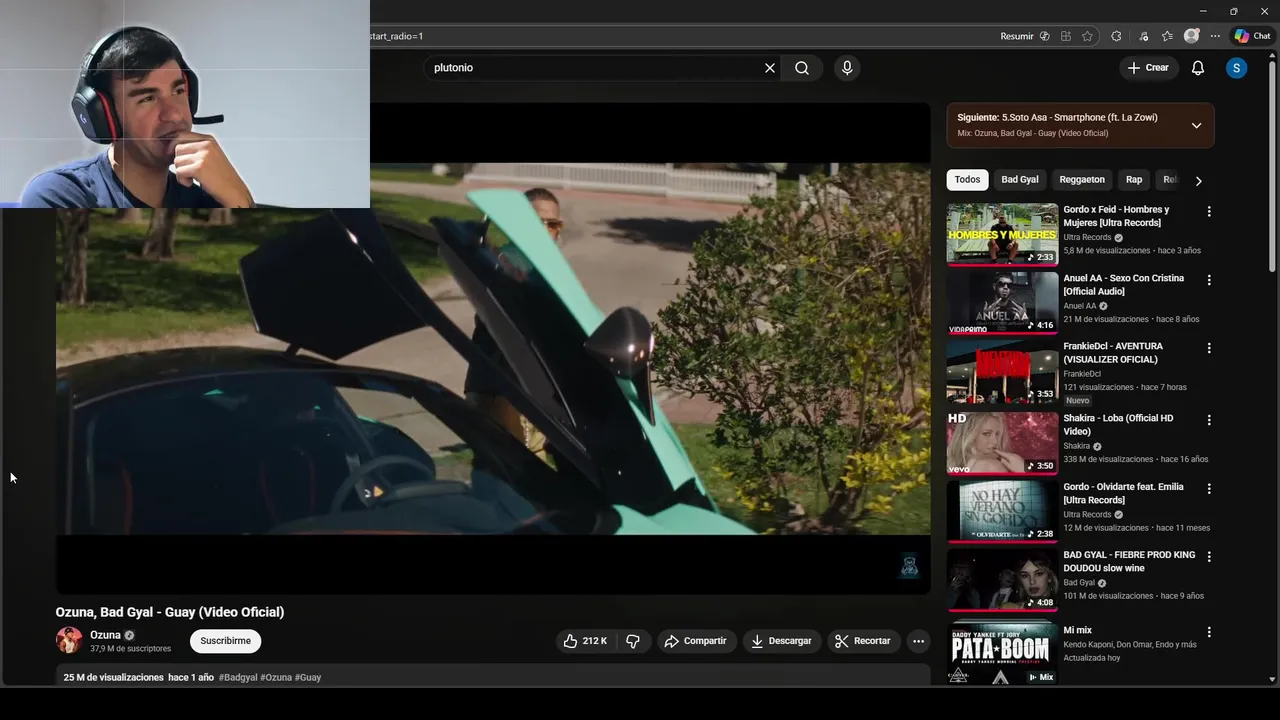Open more actions menu beside Recortar
This screenshot has height=720, width=1280.
918,641
